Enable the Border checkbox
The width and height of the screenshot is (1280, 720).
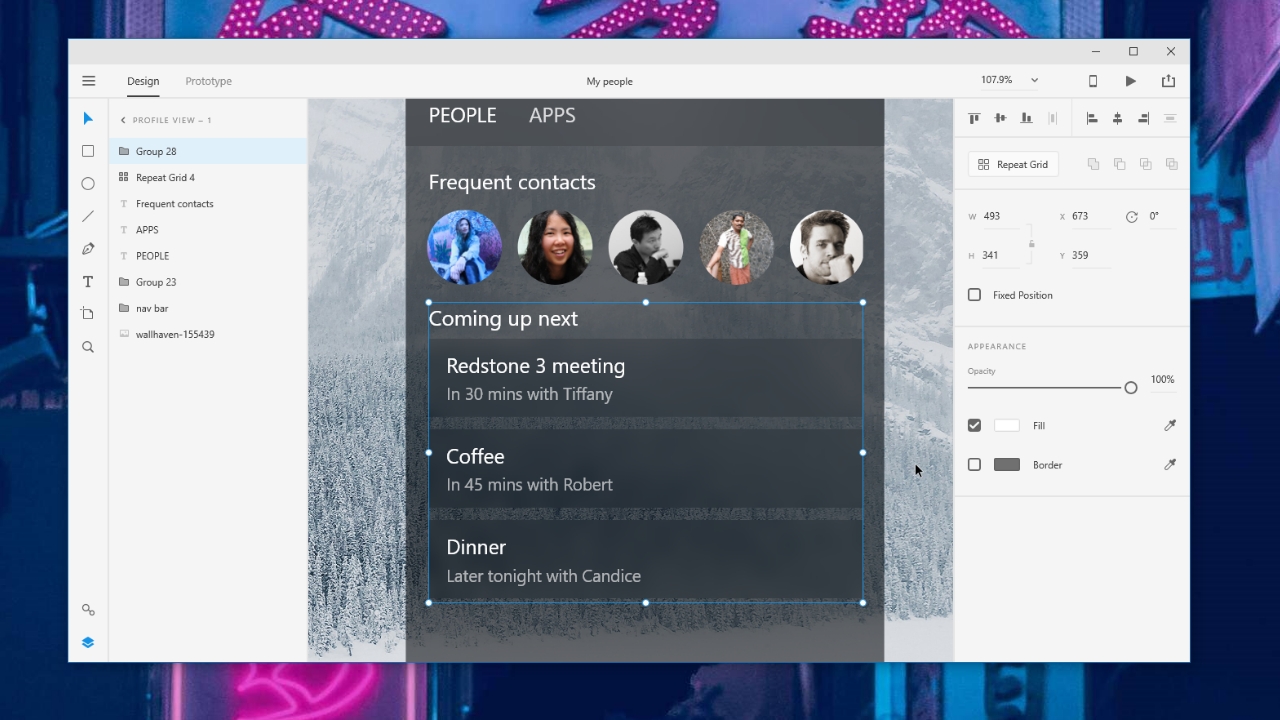974,465
